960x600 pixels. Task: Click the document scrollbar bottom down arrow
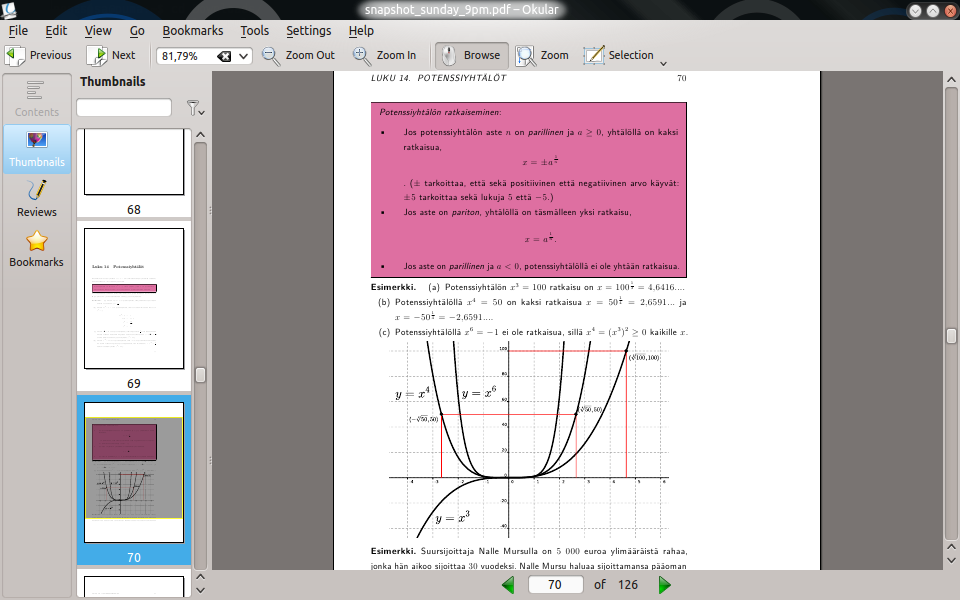click(x=951, y=560)
